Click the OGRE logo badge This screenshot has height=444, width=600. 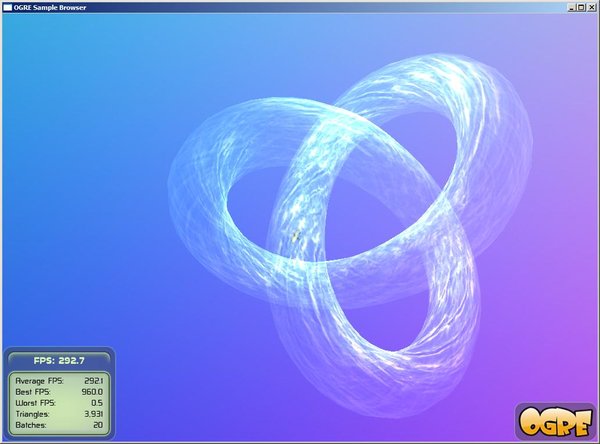point(555,421)
